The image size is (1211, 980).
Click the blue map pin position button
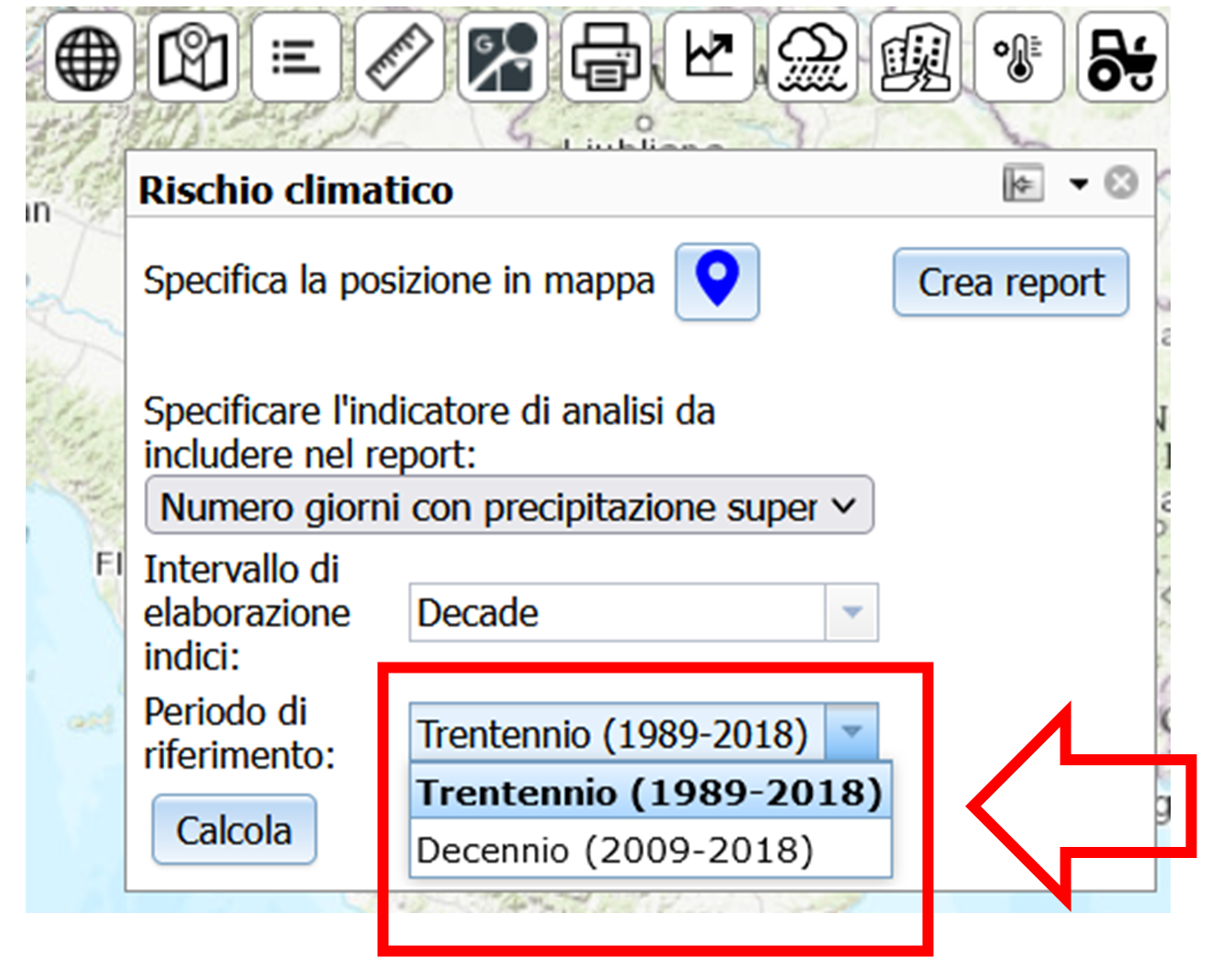[x=717, y=282]
